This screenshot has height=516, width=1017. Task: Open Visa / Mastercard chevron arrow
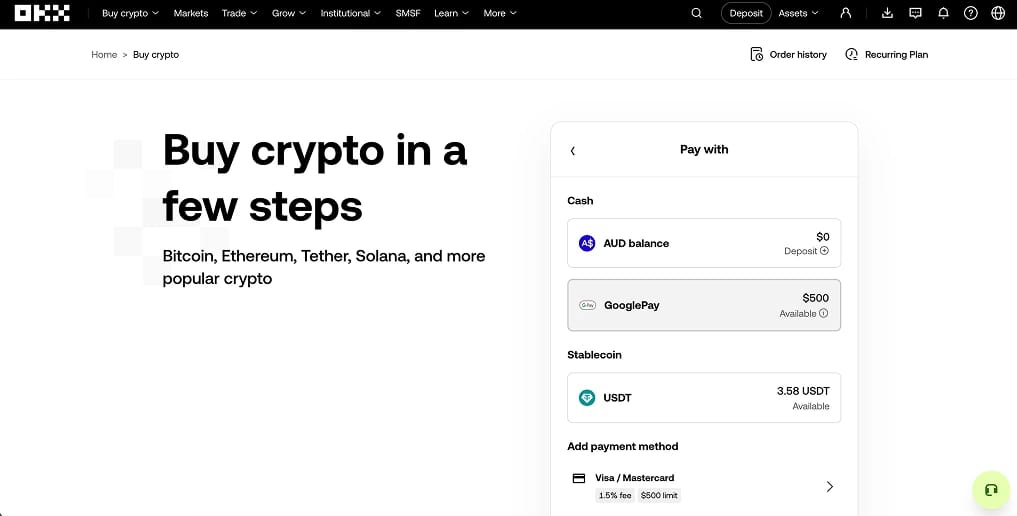coord(830,486)
